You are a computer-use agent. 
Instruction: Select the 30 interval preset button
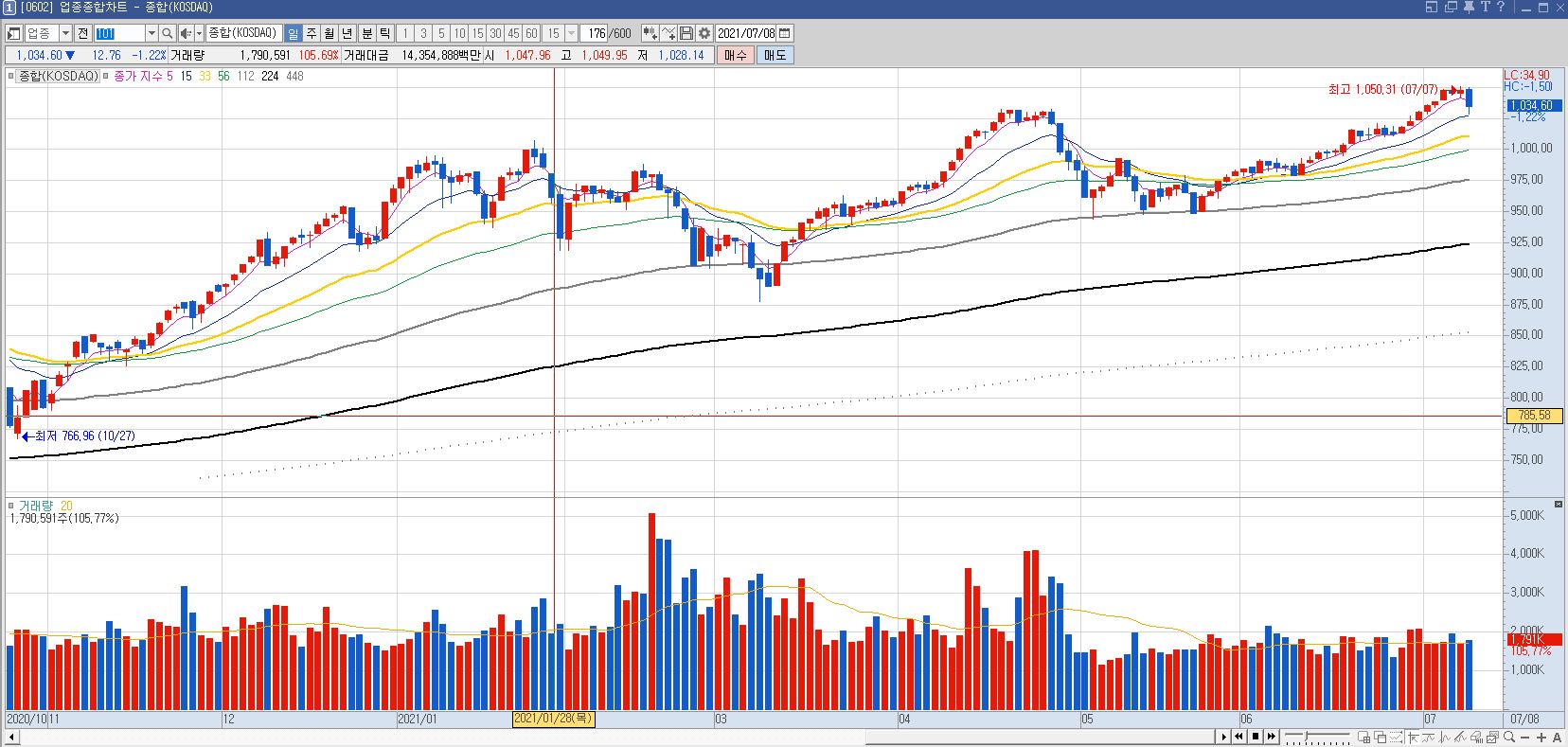point(495,33)
